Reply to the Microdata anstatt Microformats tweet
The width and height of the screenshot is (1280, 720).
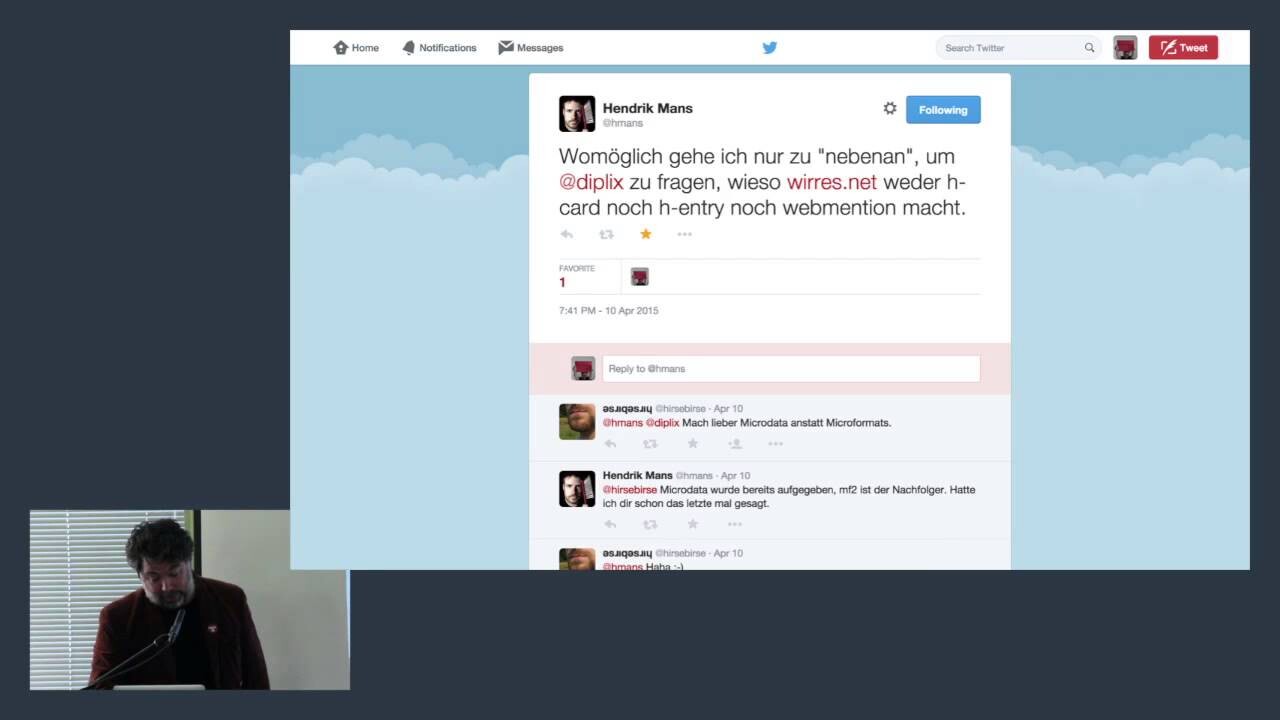coord(610,444)
